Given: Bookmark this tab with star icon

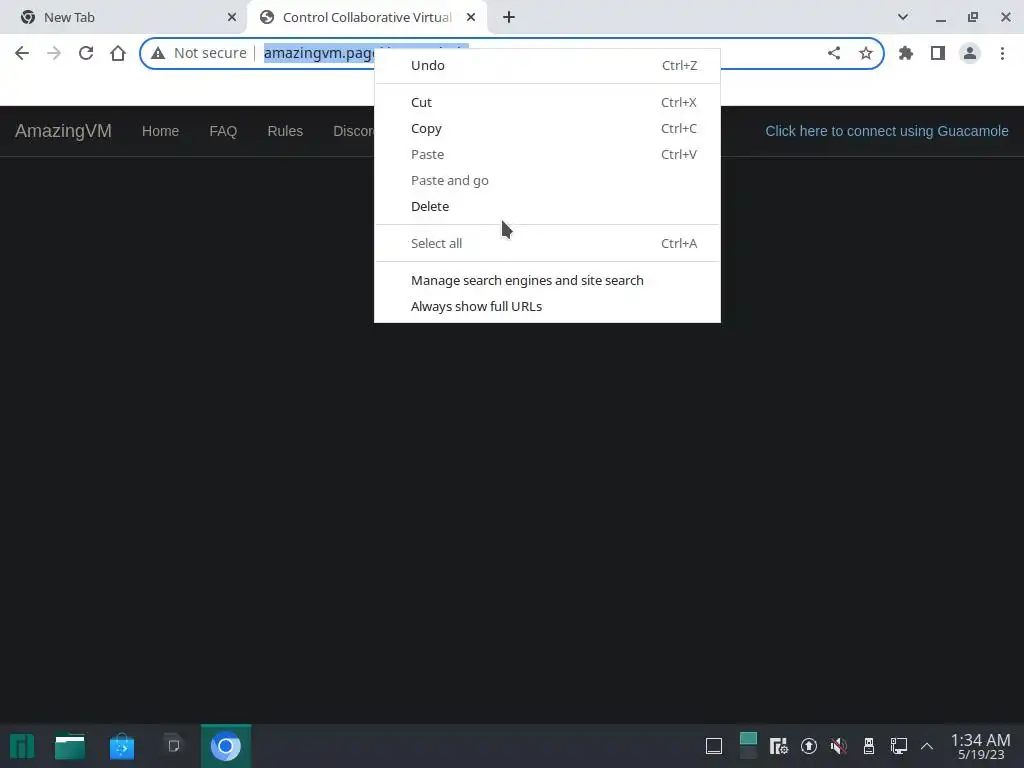Looking at the screenshot, I should click(866, 53).
